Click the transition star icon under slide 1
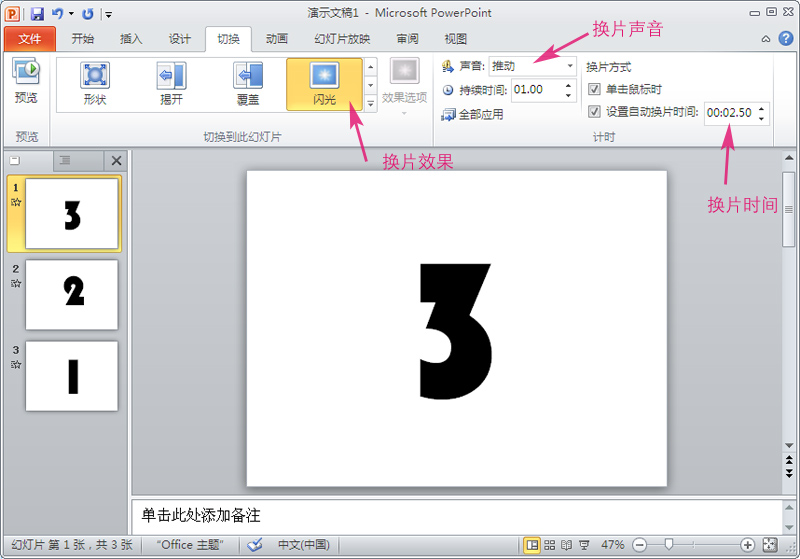 [16, 202]
